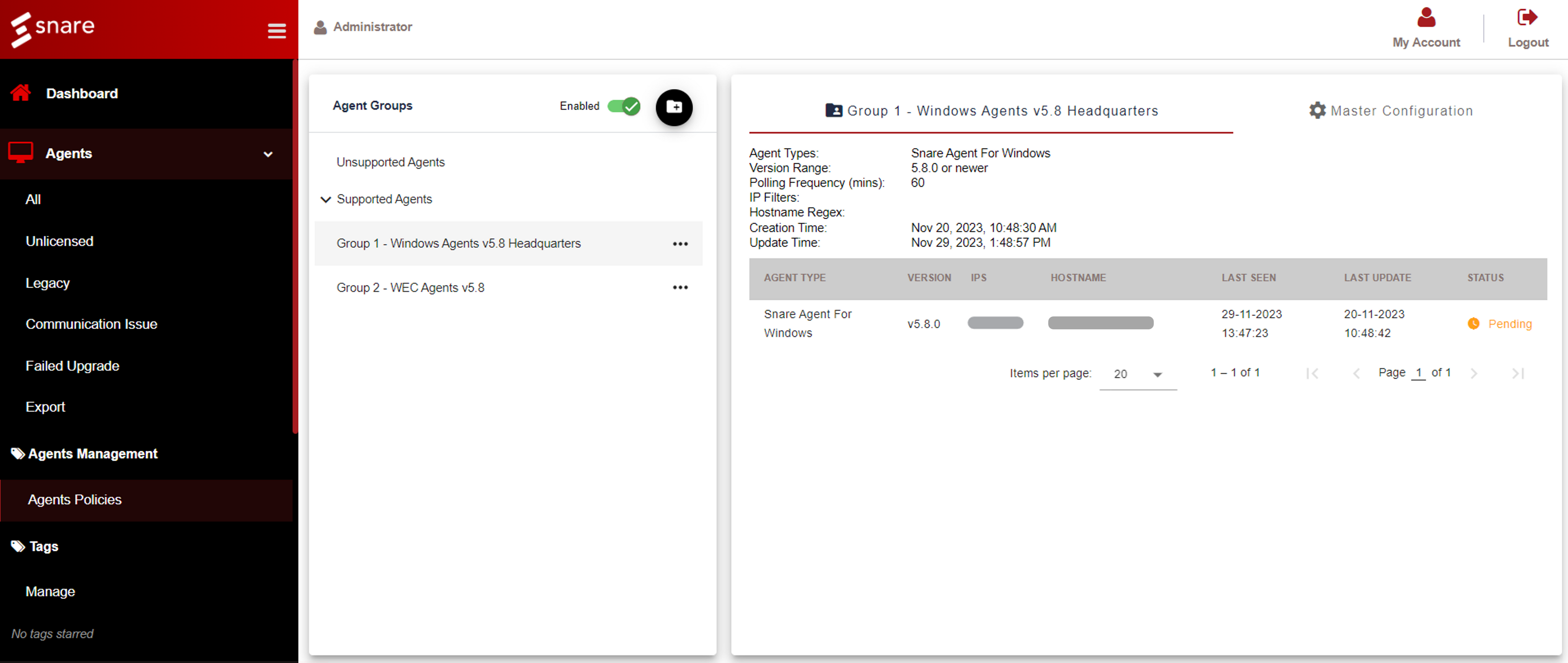This screenshot has height=663, width=1568.
Task: Click the redacted IP address cell
Action: 995,323
